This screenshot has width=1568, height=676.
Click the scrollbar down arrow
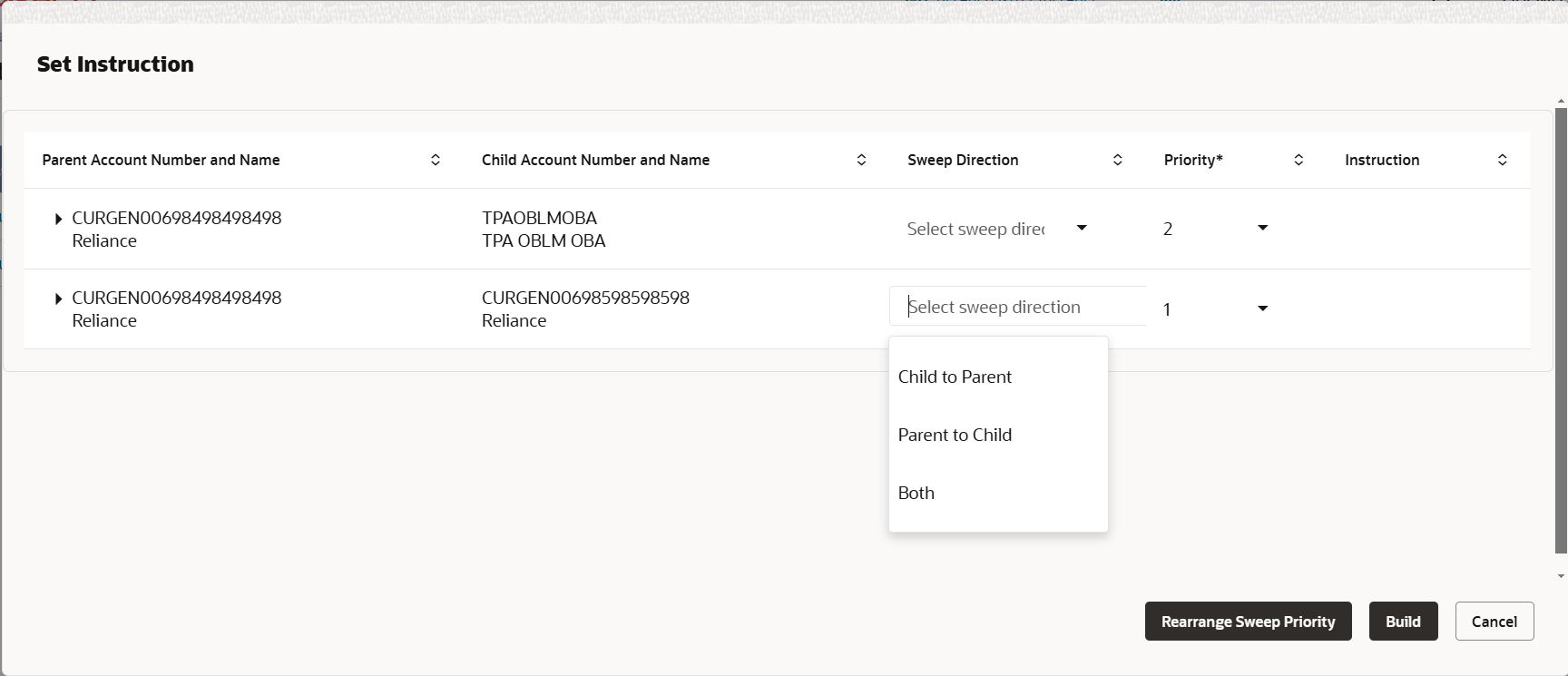point(1561,576)
